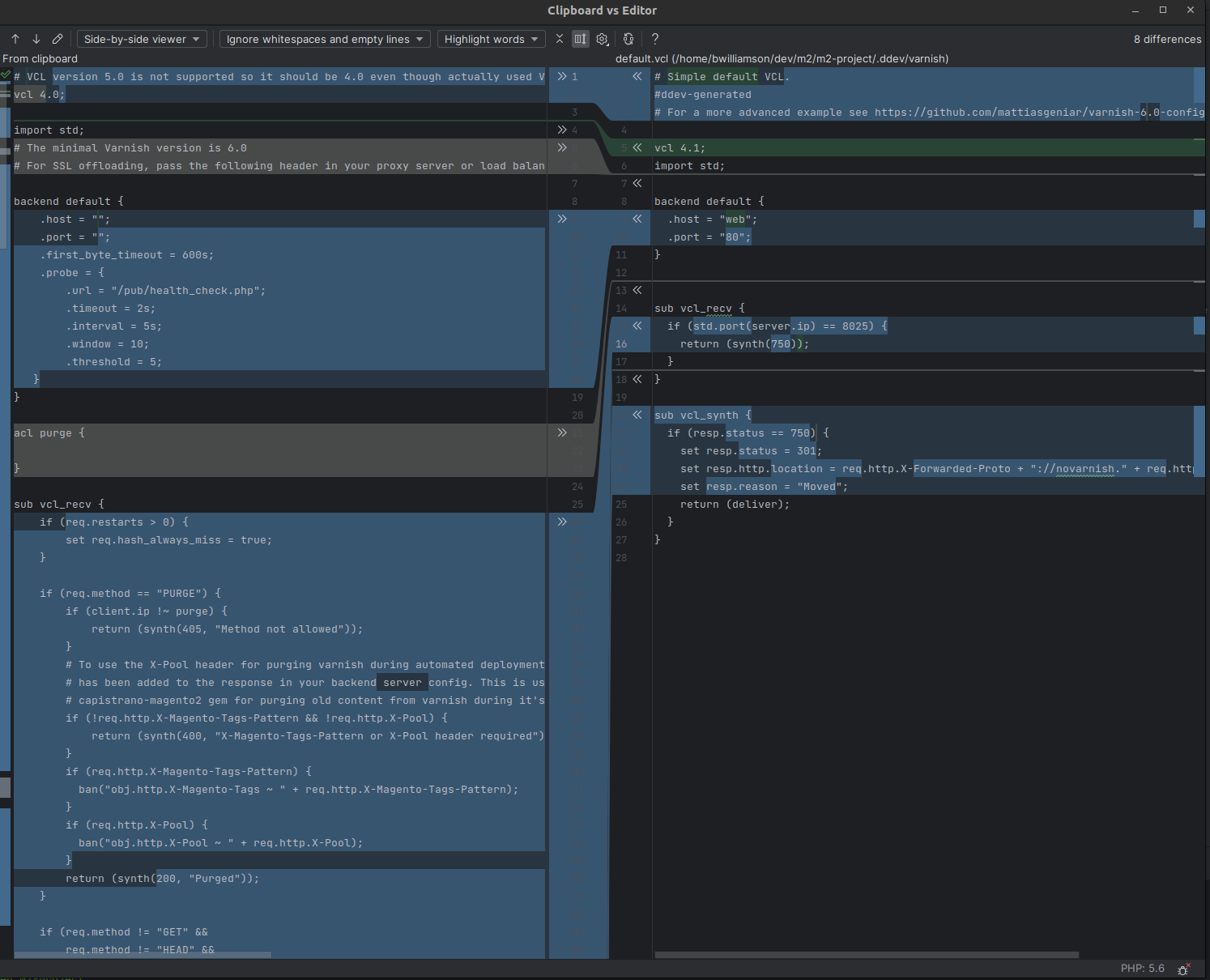Click return (synth(200, "Purged")); line
The image size is (1210, 980).
[162, 878]
